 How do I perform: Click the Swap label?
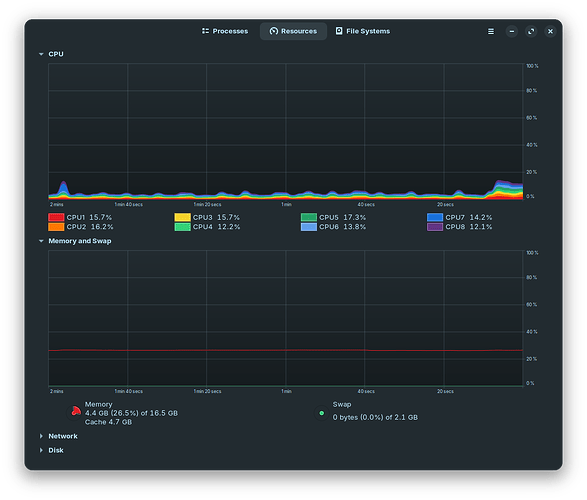click(342, 405)
